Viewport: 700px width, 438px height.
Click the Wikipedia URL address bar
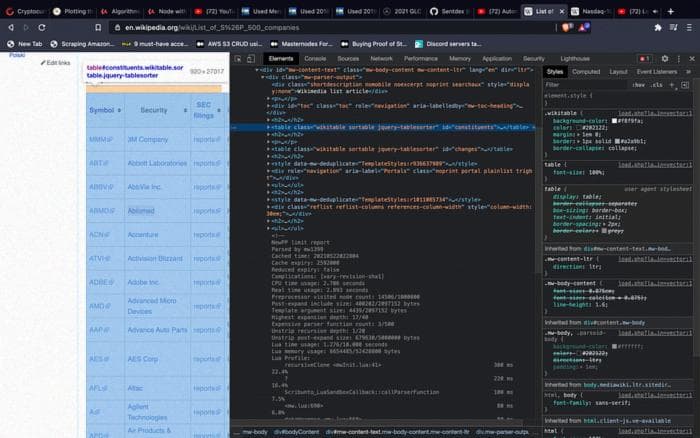[x=330, y=27]
